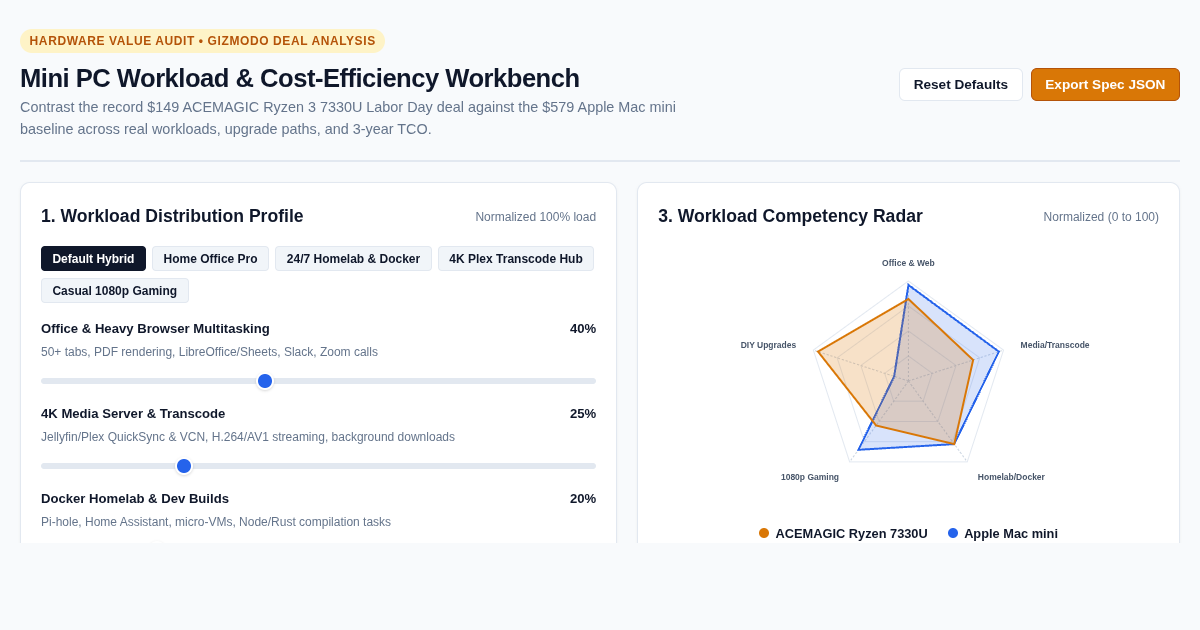This screenshot has width=1200, height=630.
Task: Click the DIY Upgrades radar axis label
Action: click(768, 345)
